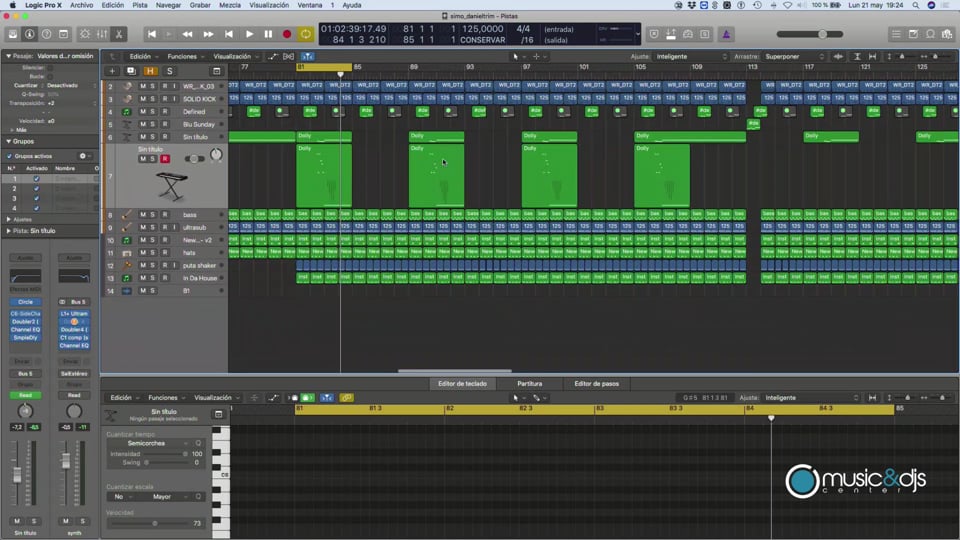Solo the bass track
This screenshot has height=540, width=960.
point(152,215)
